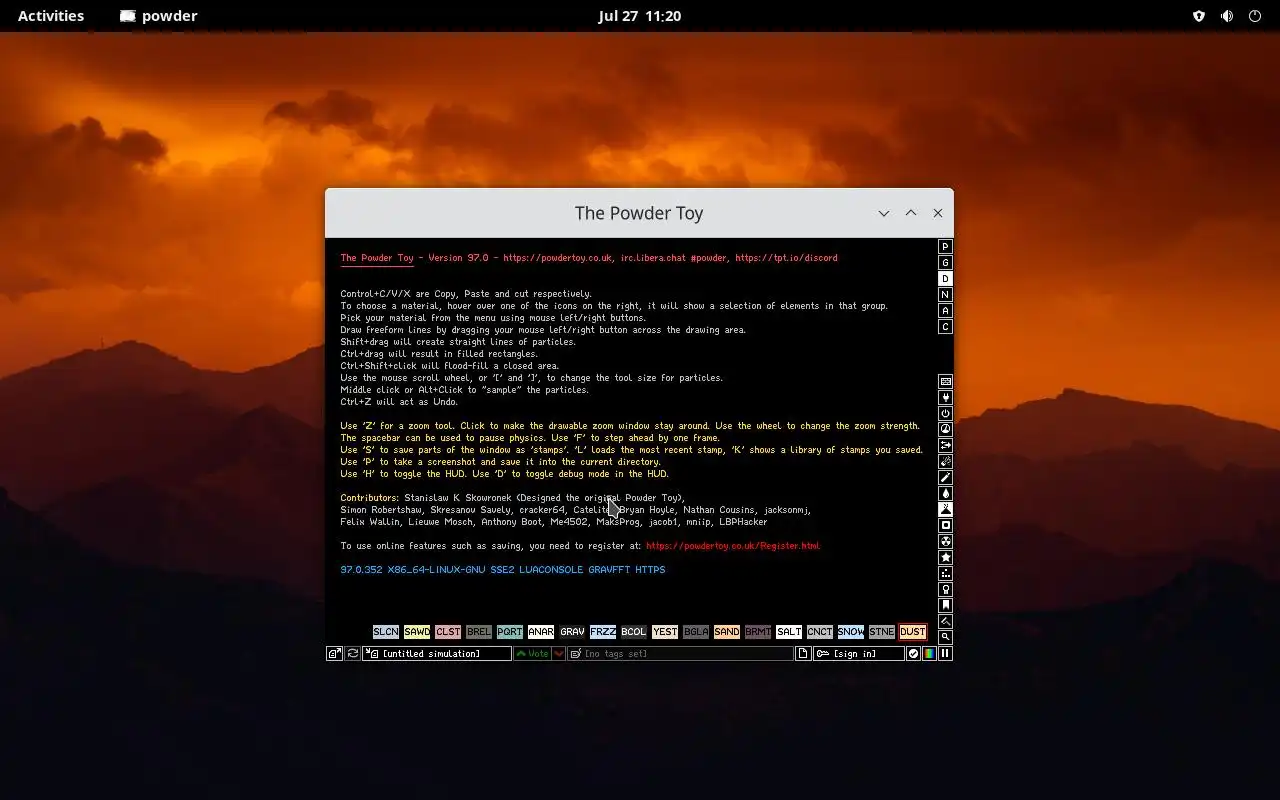Open element search with magnifier icon

pos(945,637)
